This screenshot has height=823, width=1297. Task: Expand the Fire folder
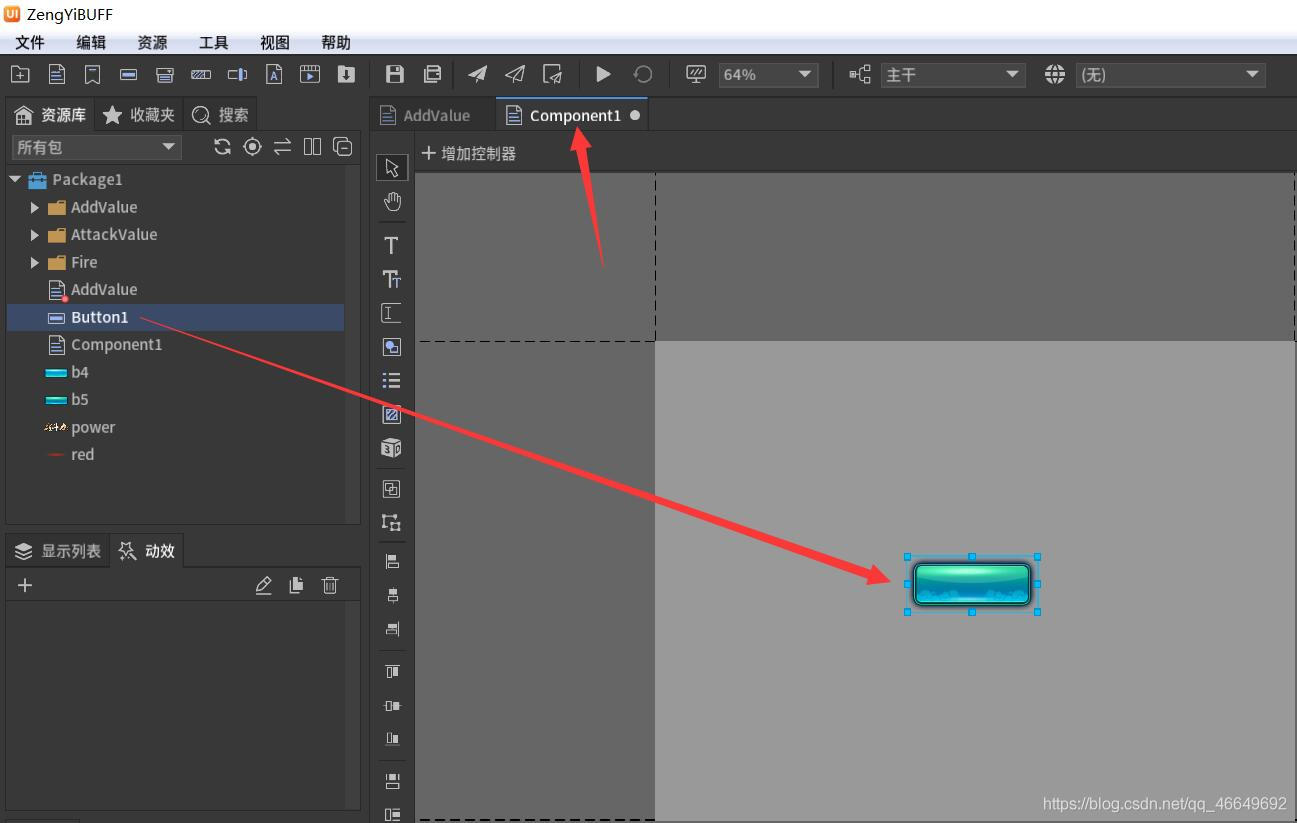(35, 263)
